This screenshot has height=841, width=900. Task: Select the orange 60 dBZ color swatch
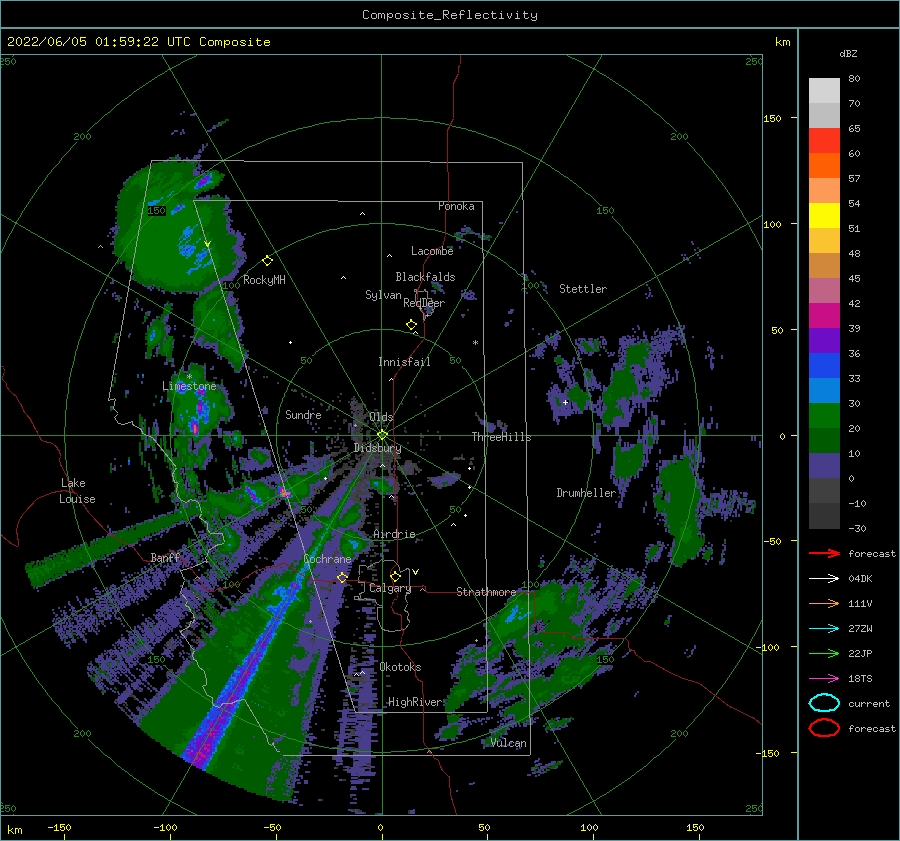point(824,165)
